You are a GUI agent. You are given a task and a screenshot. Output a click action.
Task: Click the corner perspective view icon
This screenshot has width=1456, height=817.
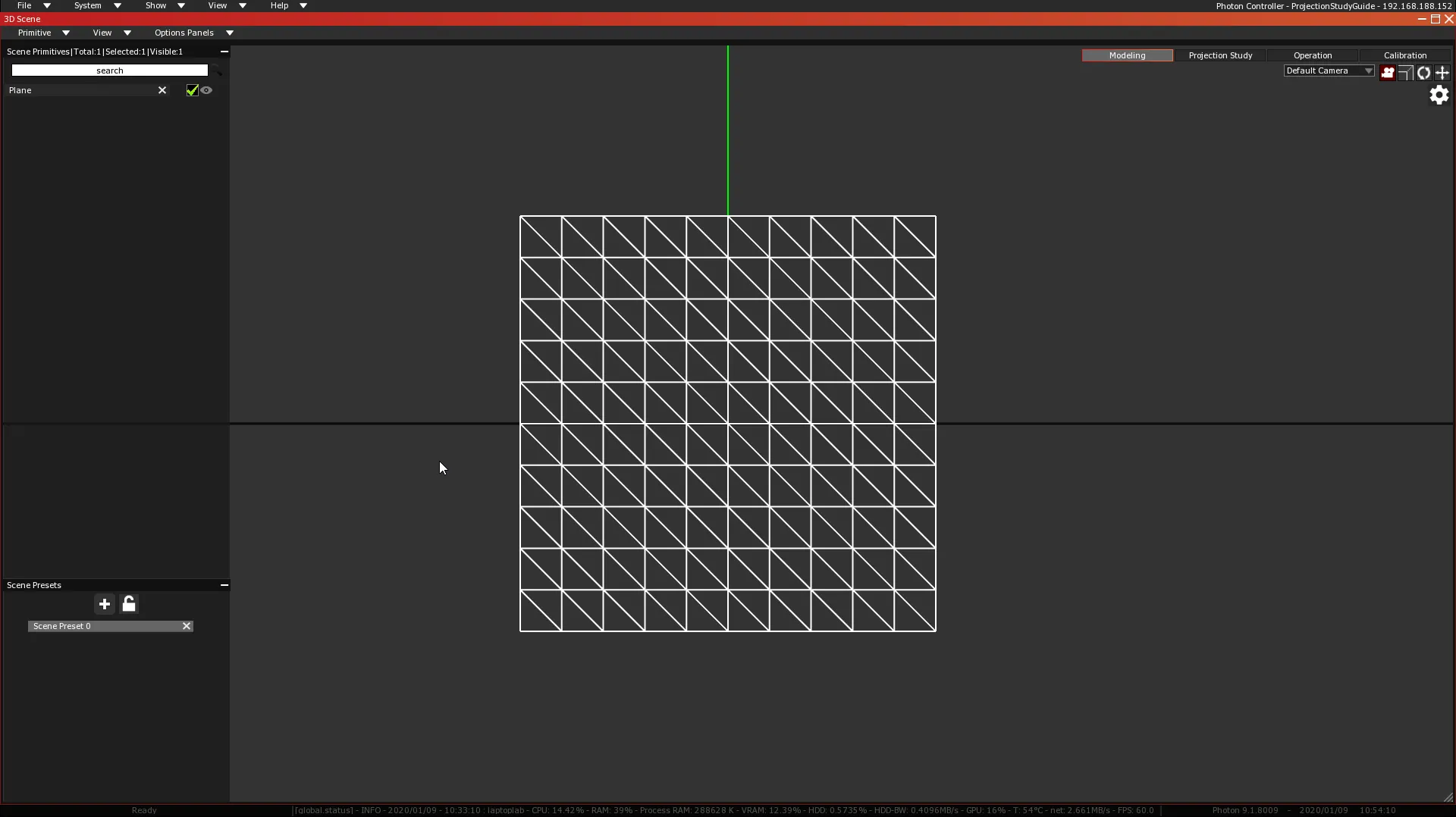[x=1405, y=73]
